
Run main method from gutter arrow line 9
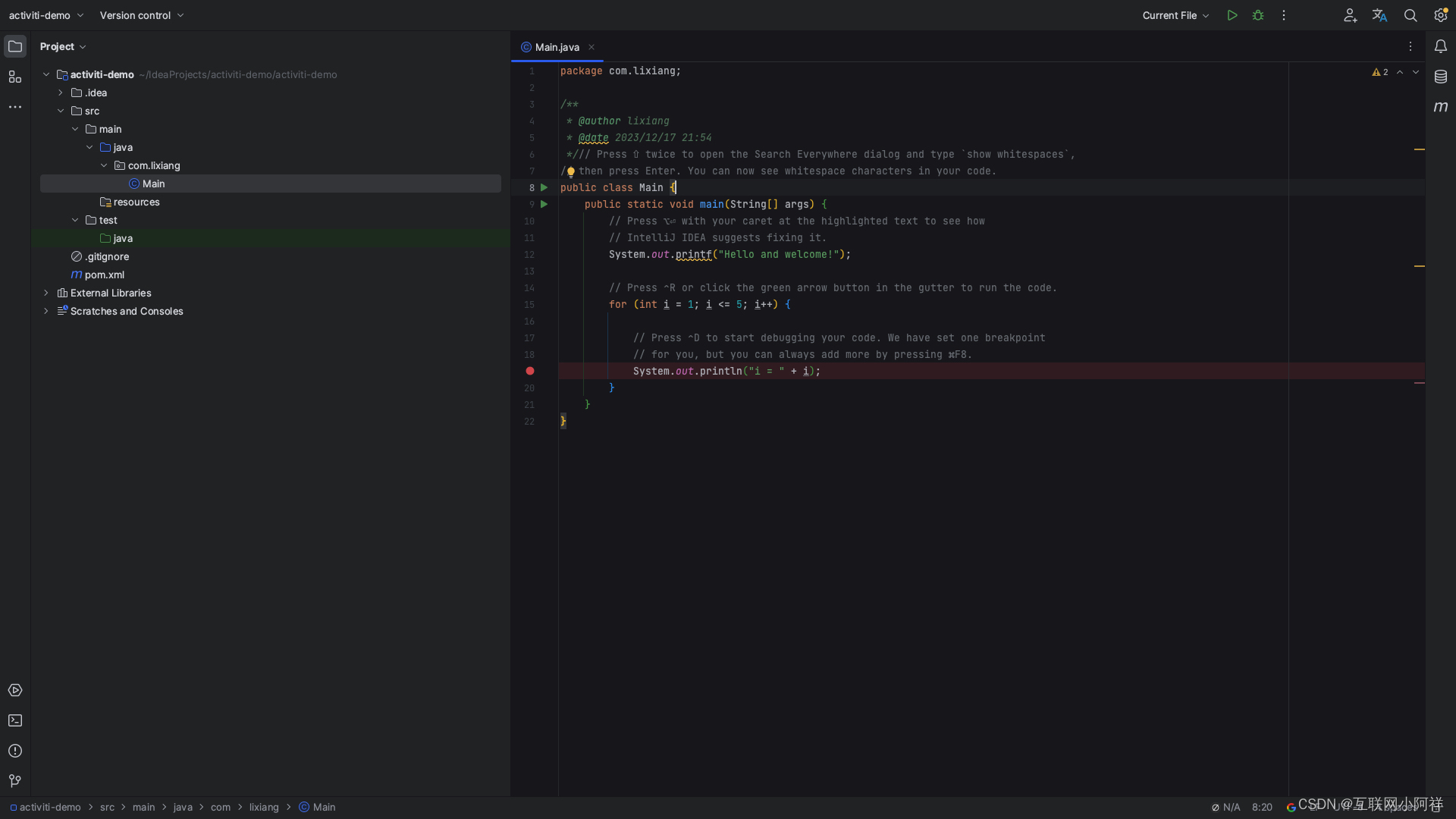tap(544, 204)
